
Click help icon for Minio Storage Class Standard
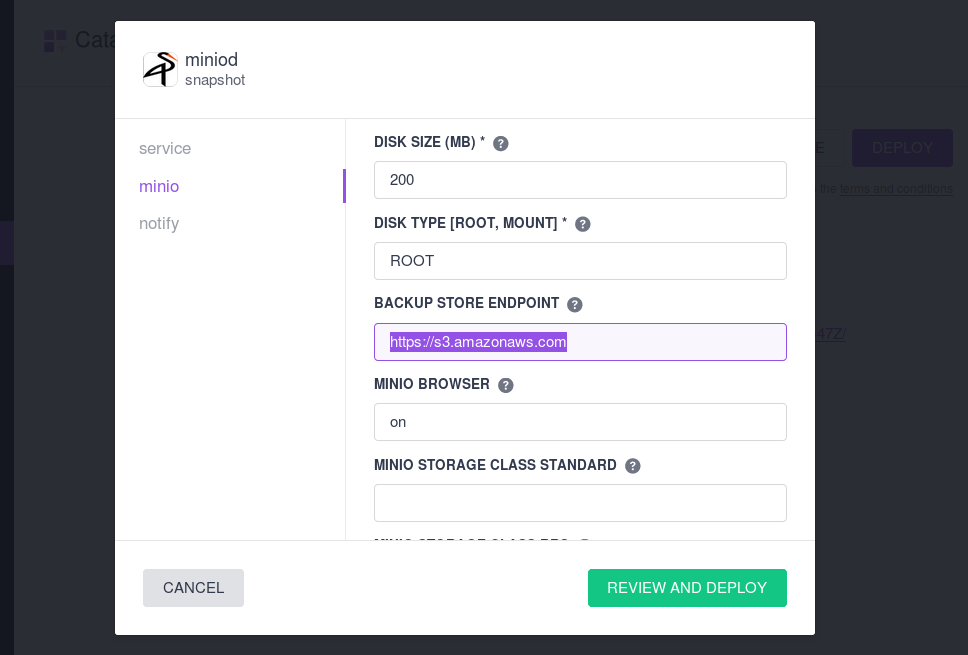point(633,466)
